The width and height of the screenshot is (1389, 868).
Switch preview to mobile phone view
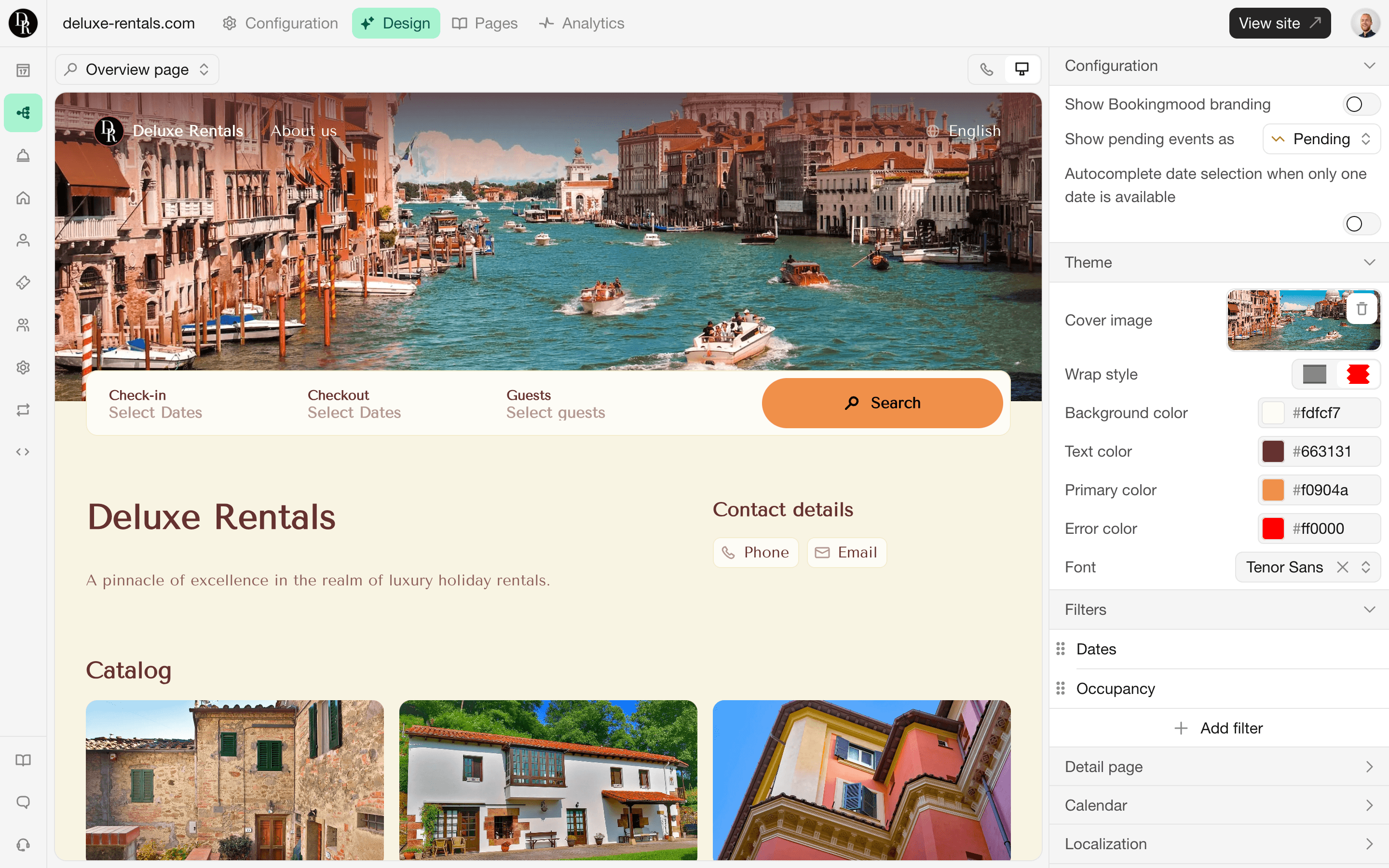(x=987, y=69)
